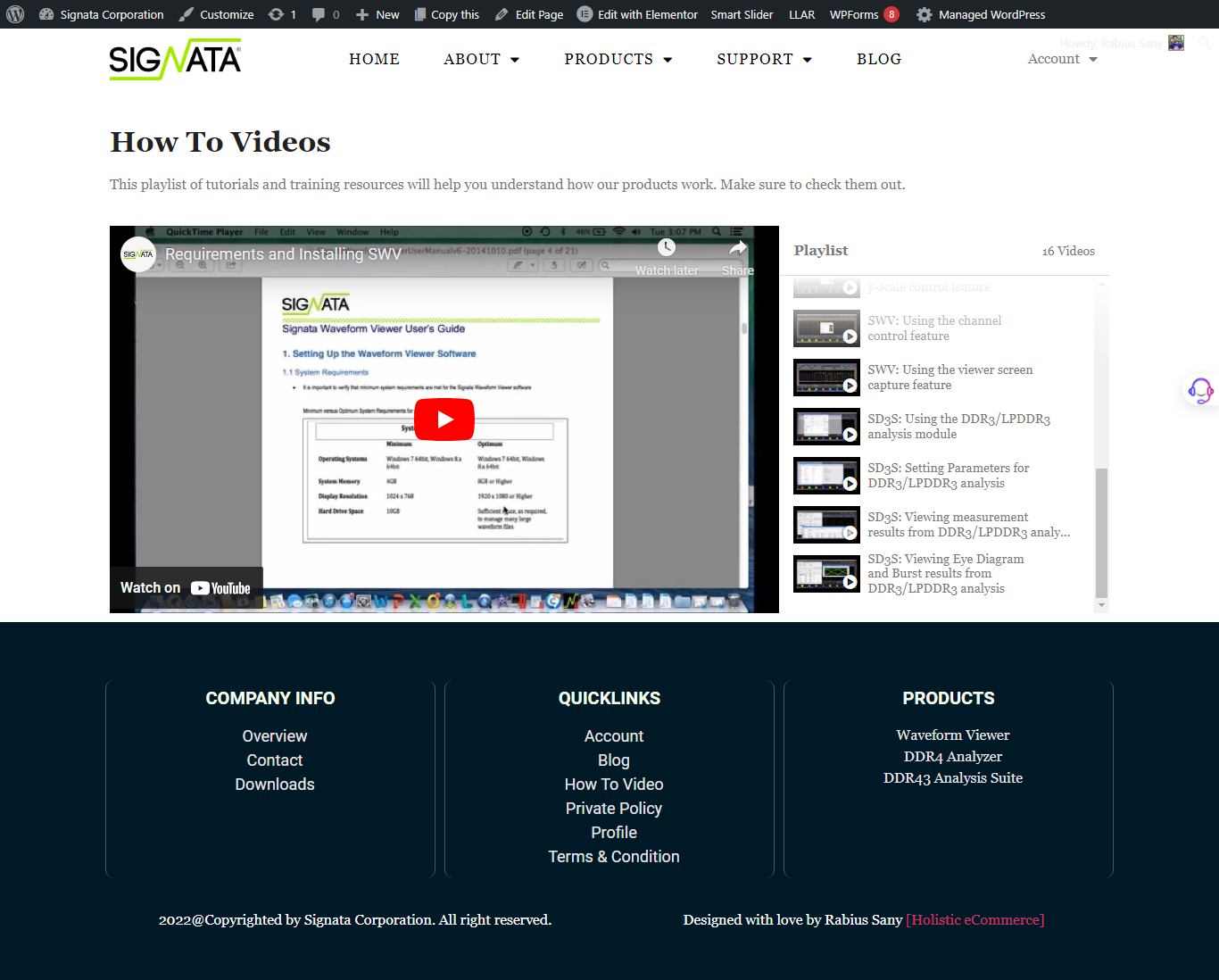This screenshot has height=980, width=1219.
Task: Expand the ABOUT menu dropdown
Action: [x=481, y=59]
